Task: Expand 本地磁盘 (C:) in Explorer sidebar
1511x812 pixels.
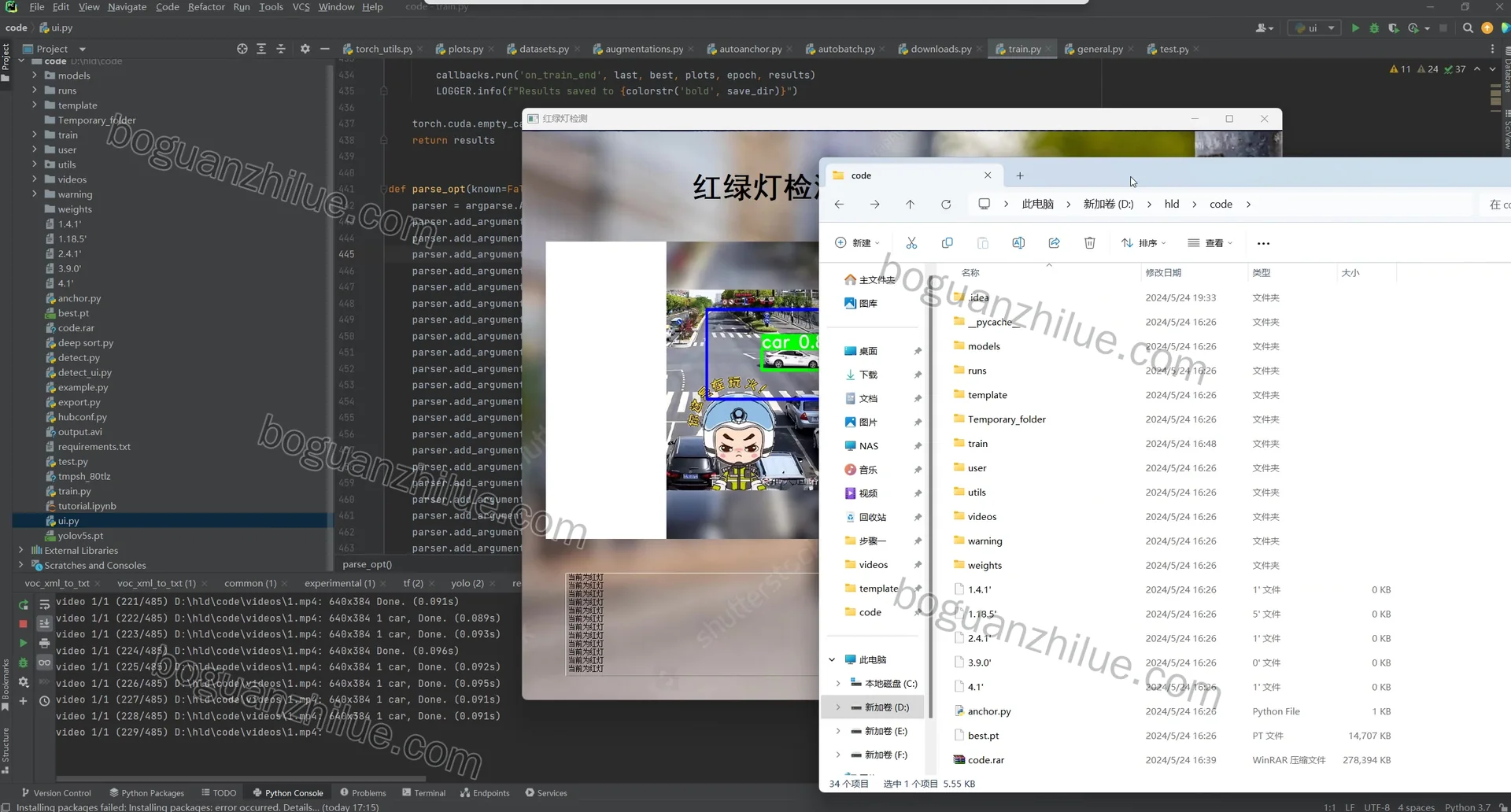Action: tap(838, 683)
